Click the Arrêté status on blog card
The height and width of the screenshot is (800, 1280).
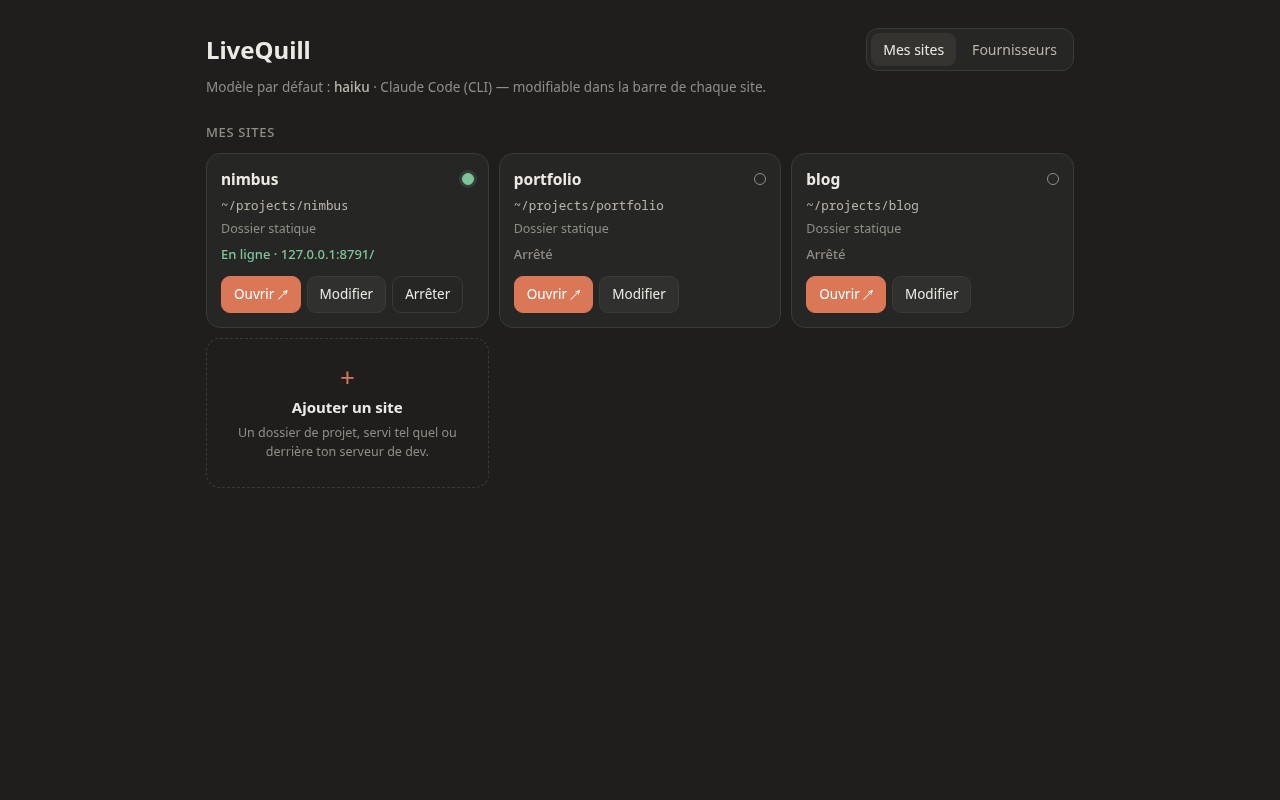pos(826,255)
